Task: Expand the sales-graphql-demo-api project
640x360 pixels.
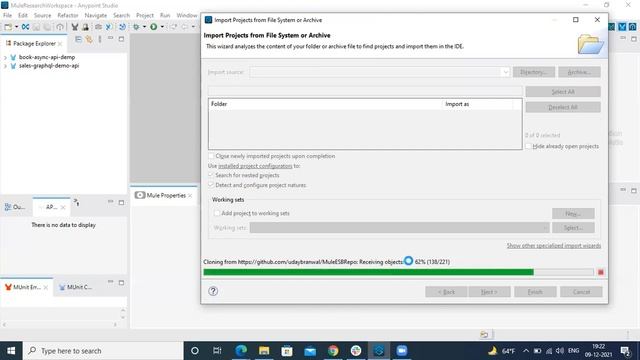Action: pos(5,66)
